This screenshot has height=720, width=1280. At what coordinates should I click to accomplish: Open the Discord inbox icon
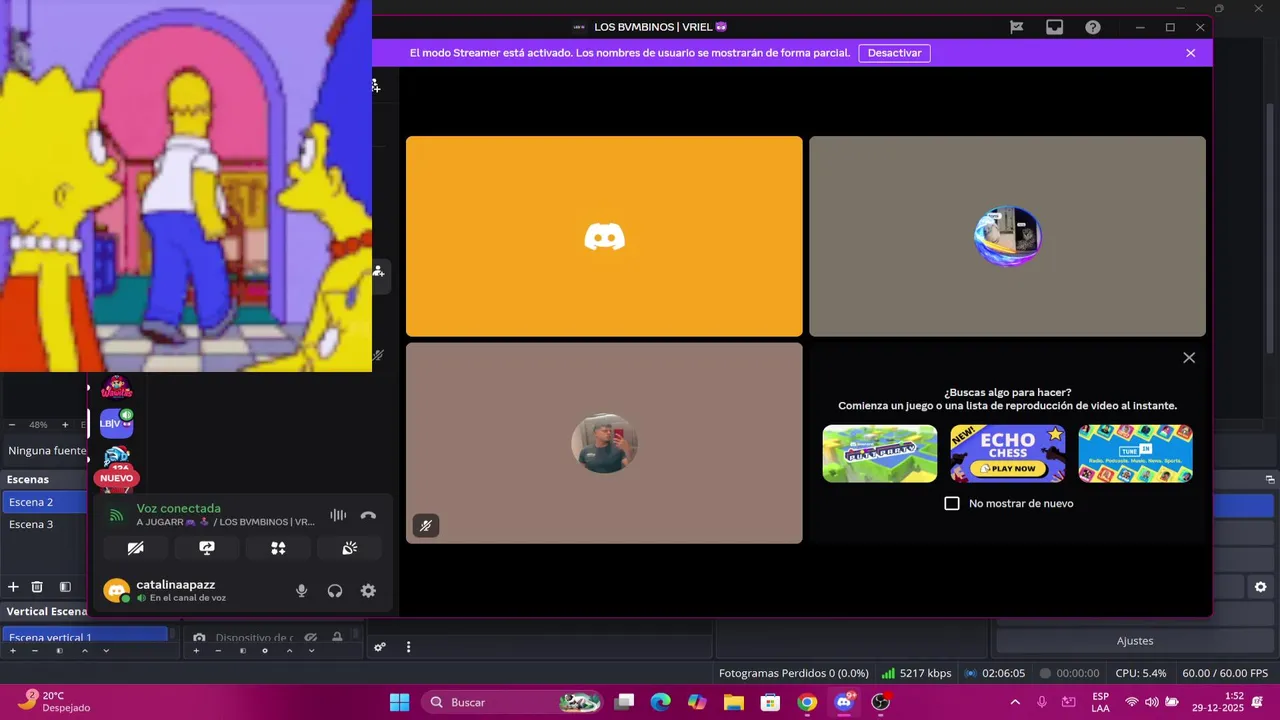click(1054, 27)
